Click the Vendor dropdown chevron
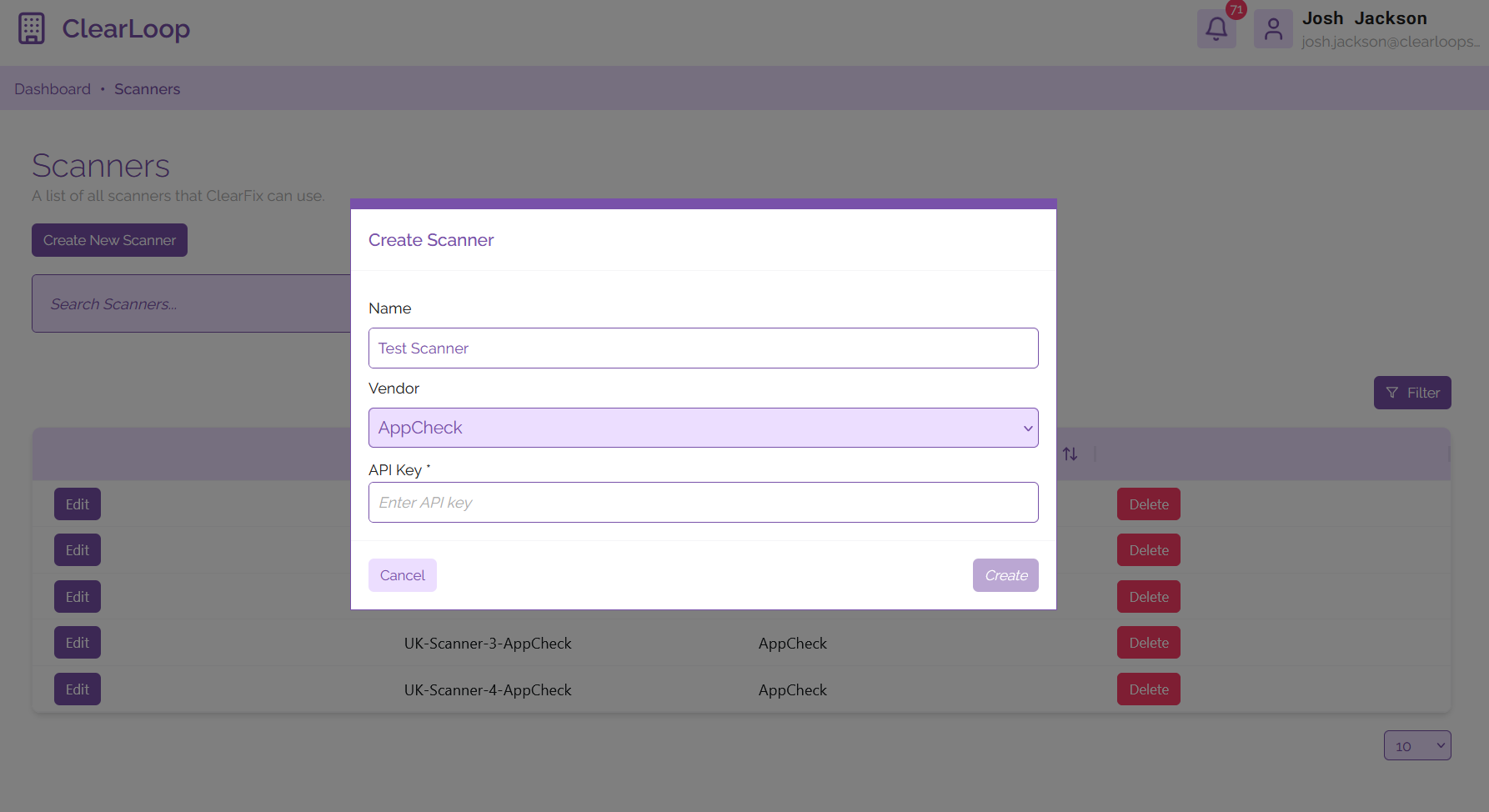This screenshot has width=1489, height=812. 1028,428
